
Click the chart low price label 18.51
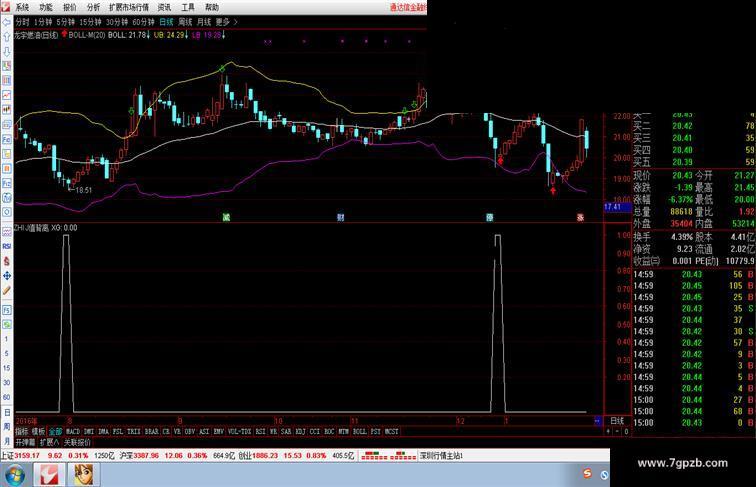coord(83,190)
